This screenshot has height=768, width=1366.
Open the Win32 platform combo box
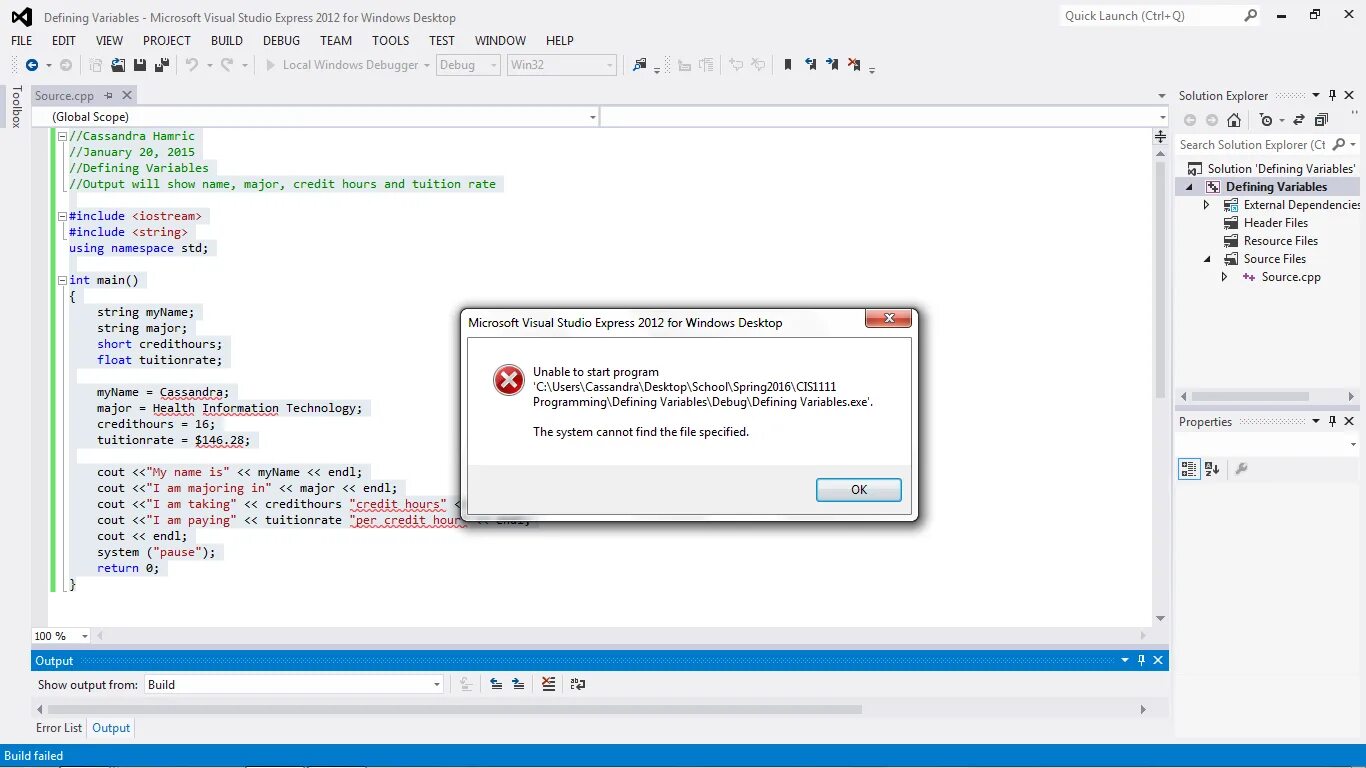(x=561, y=65)
